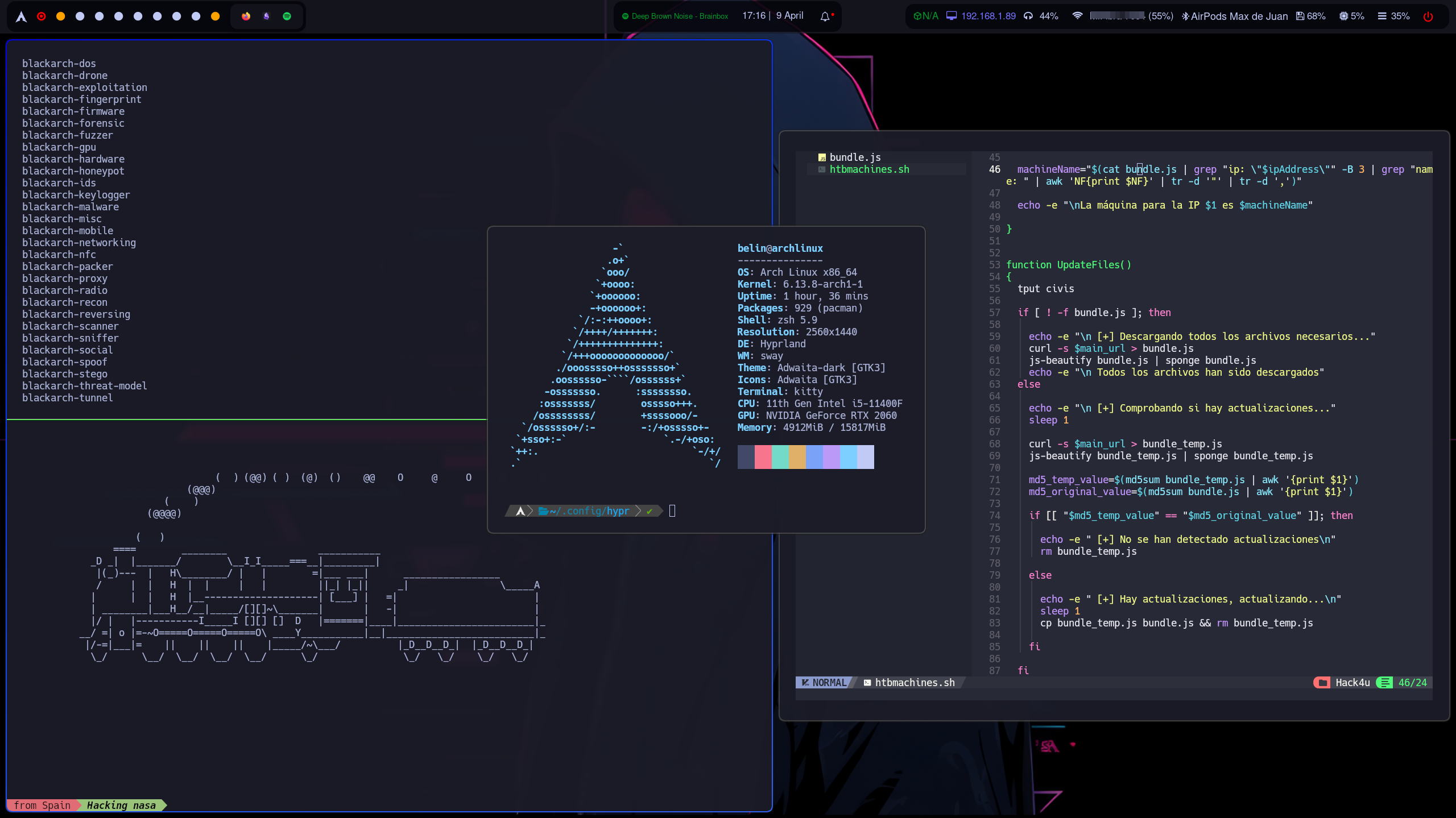Click the memory usage bars icon
The image size is (1456, 818).
[1382, 16]
